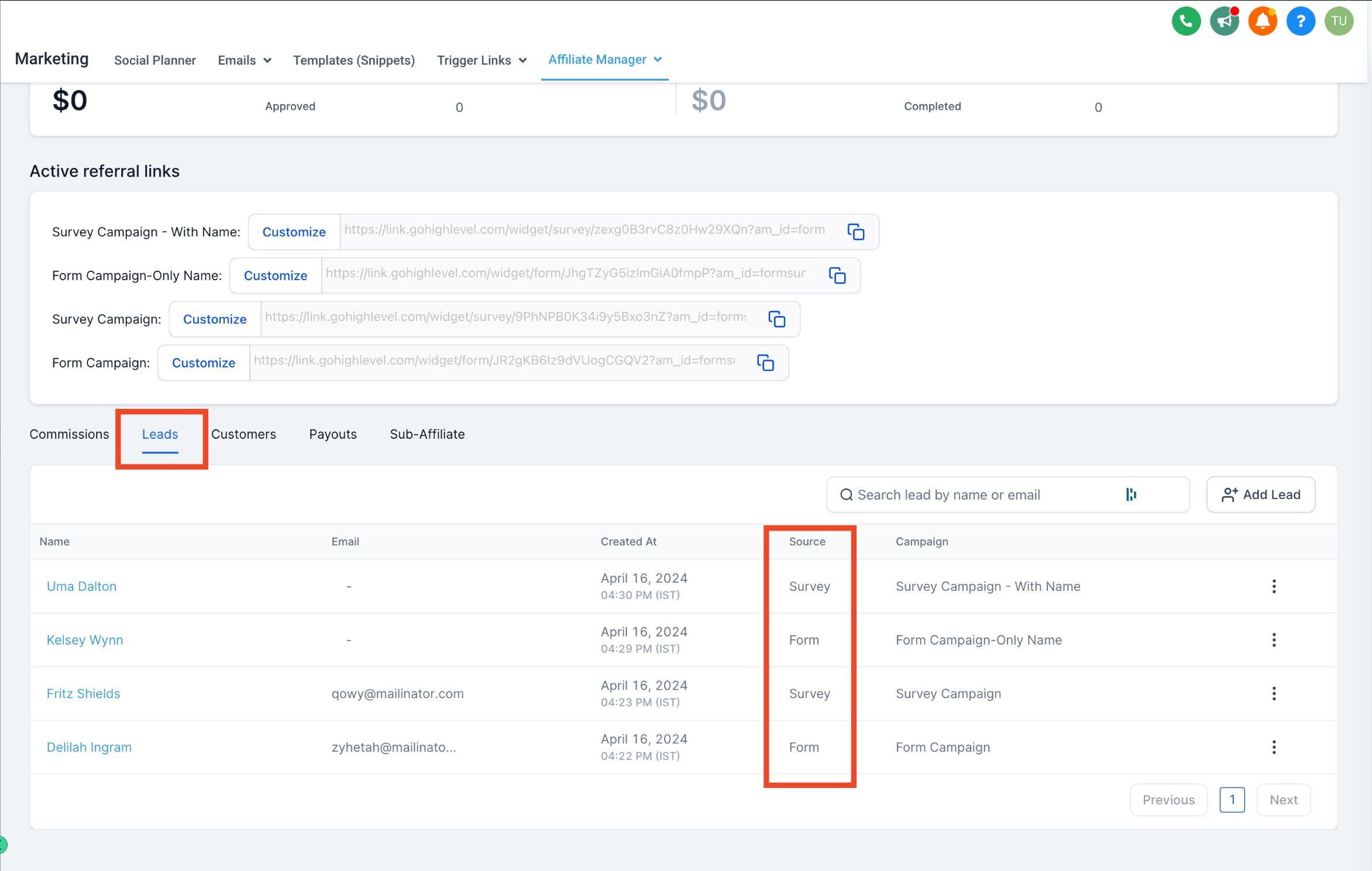Click the blue help question mark icon
This screenshot has height=871, width=1372.
click(1301, 22)
